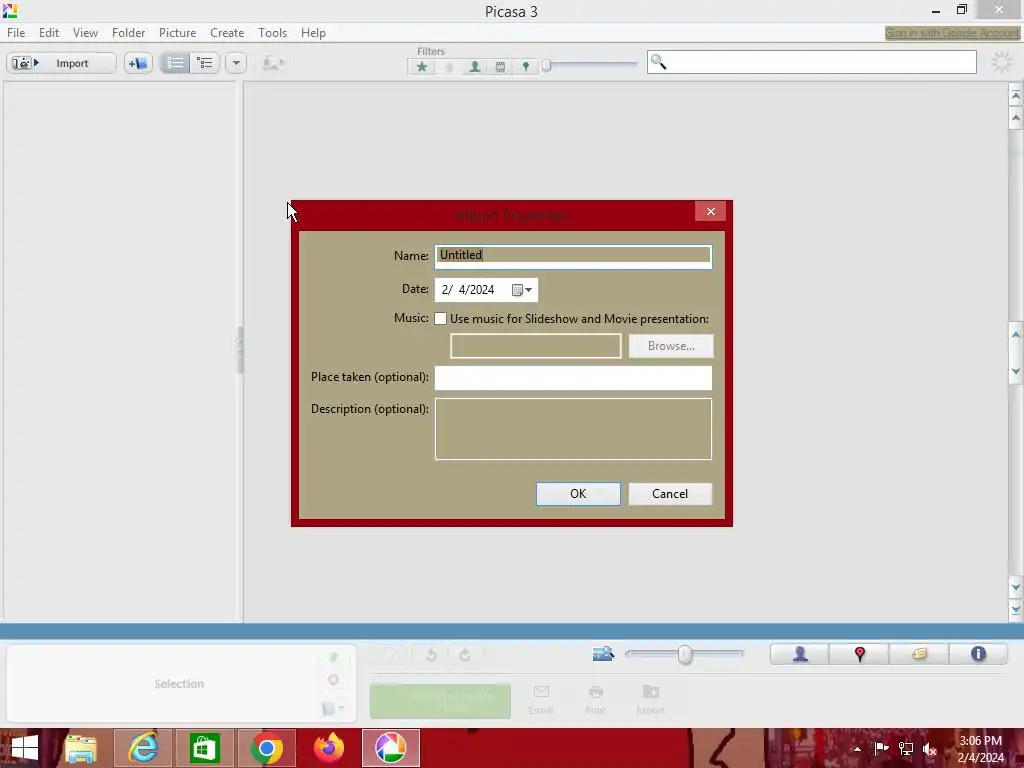Open the Tools menu
The height and width of the screenshot is (768, 1024).
pyautogui.click(x=272, y=33)
